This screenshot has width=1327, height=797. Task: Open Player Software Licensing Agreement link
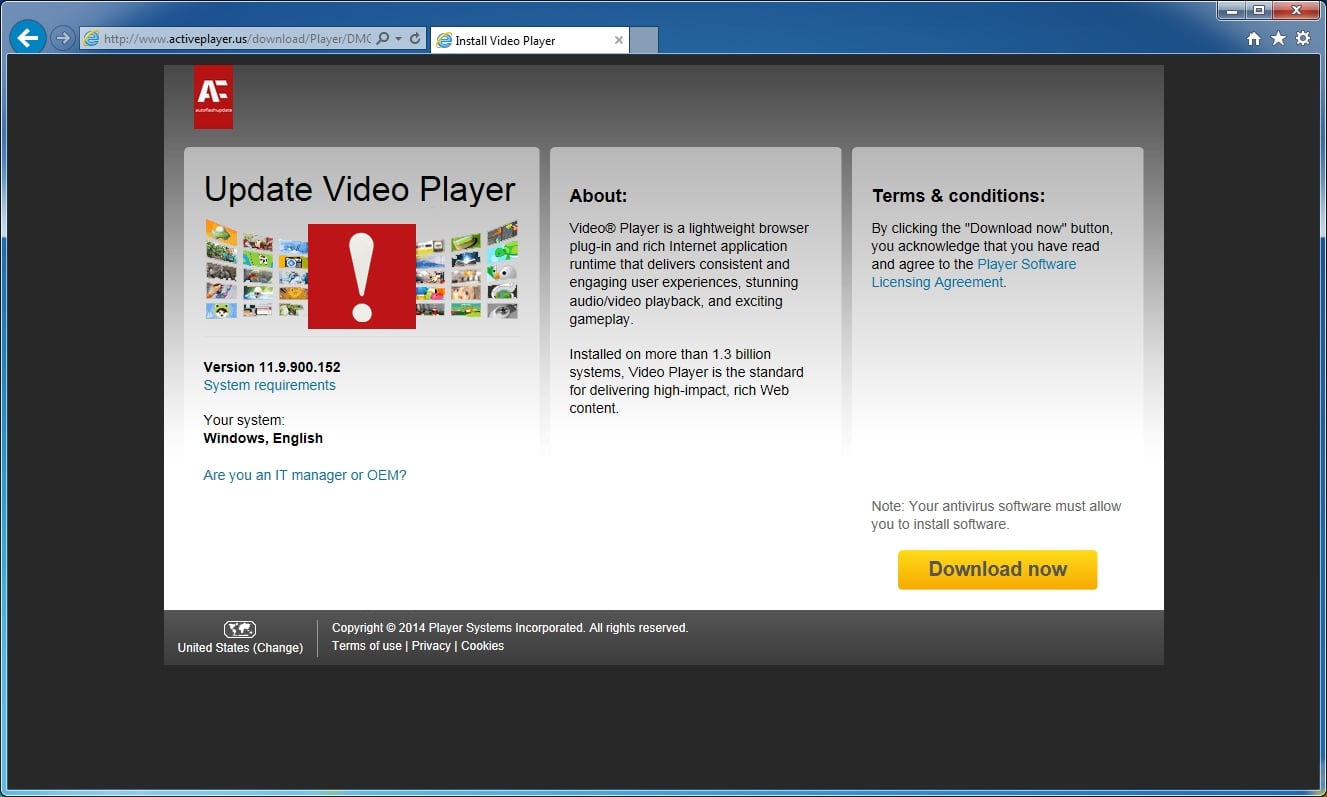pos(974,273)
